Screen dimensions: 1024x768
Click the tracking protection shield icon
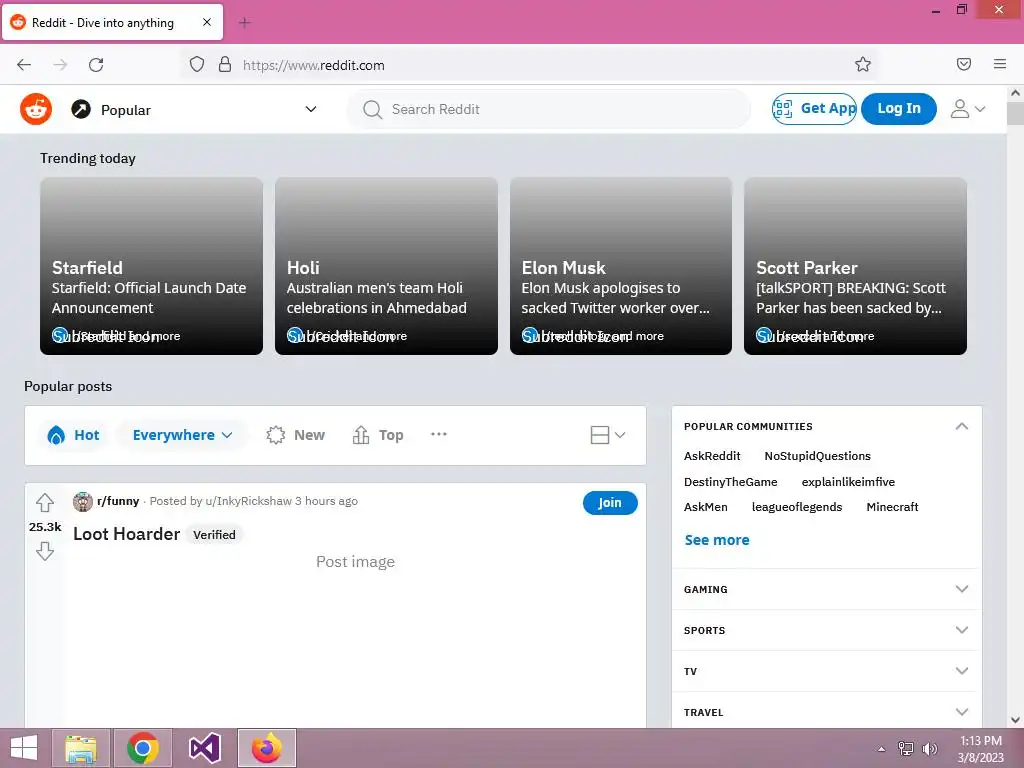[197, 65]
